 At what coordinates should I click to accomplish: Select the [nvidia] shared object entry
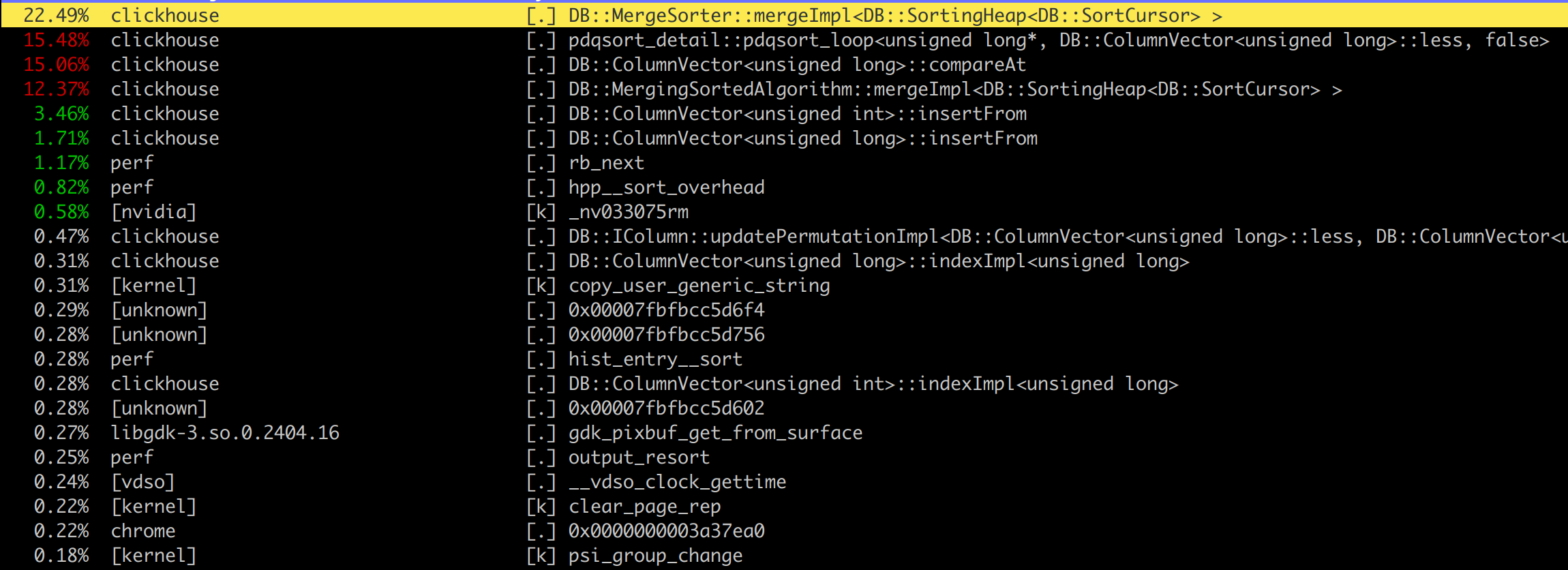point(153,212)
